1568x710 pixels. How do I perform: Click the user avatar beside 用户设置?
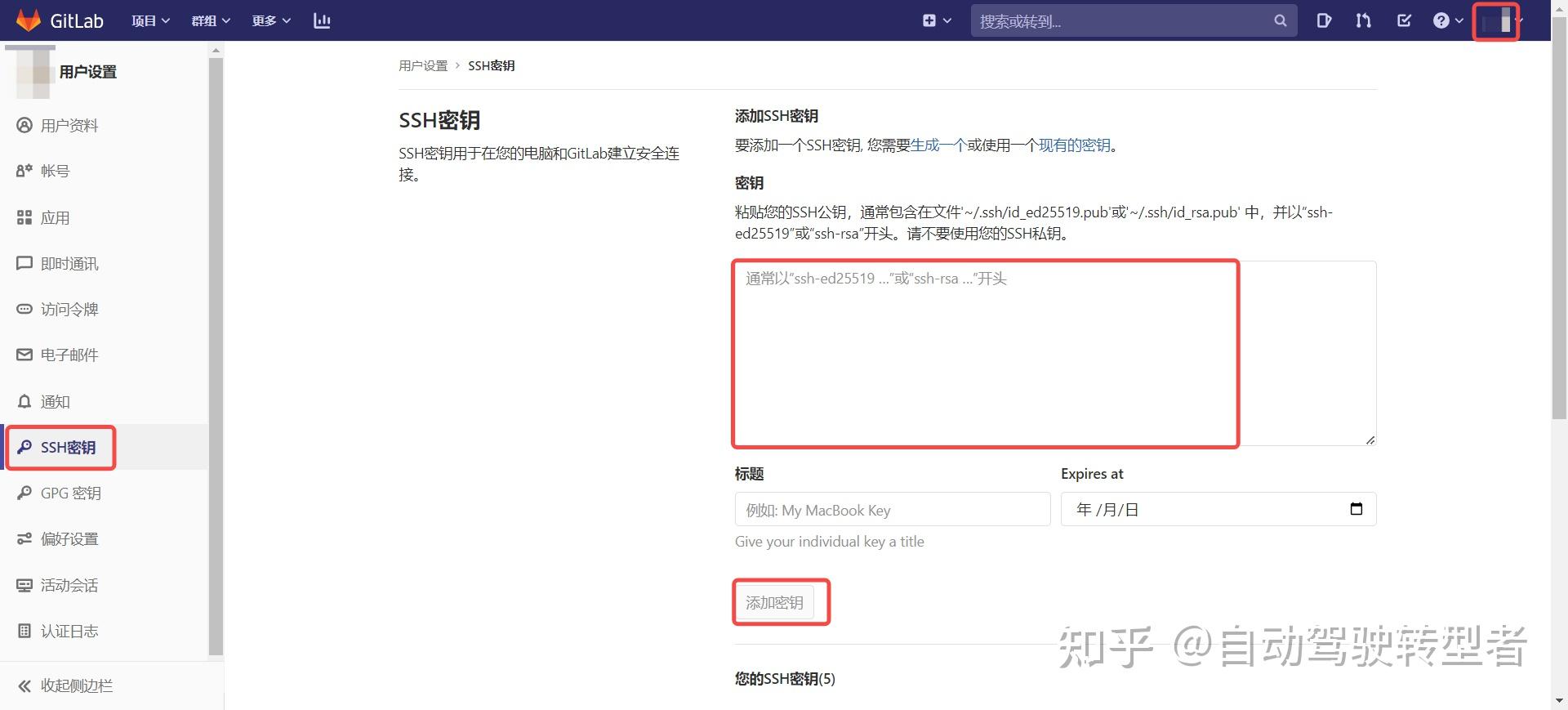[31, 73]
